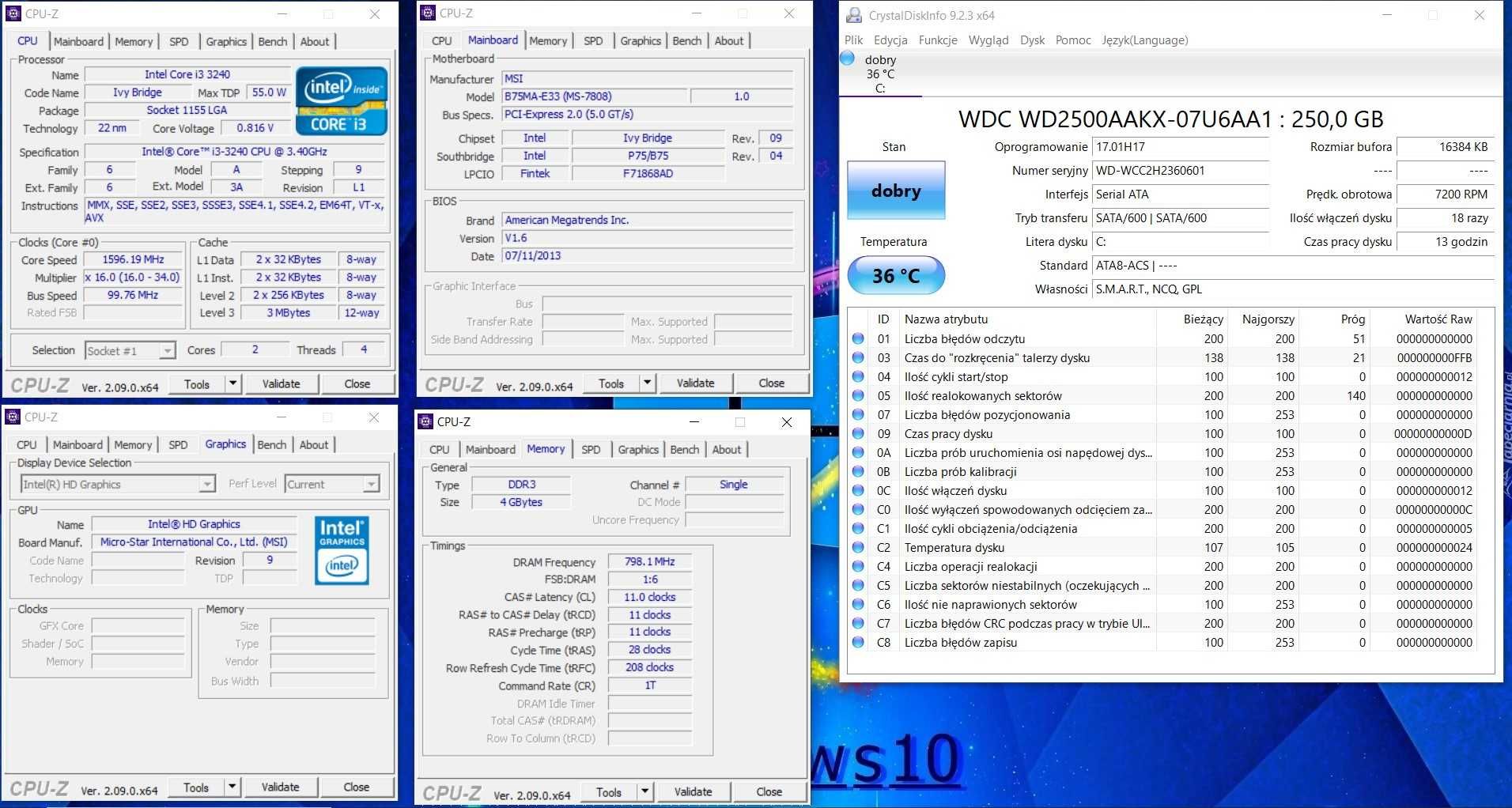Click Tools button in Mainboard window
This screenshot has width=1512, height=808.
pyautogui.click(x=611, y=383)
